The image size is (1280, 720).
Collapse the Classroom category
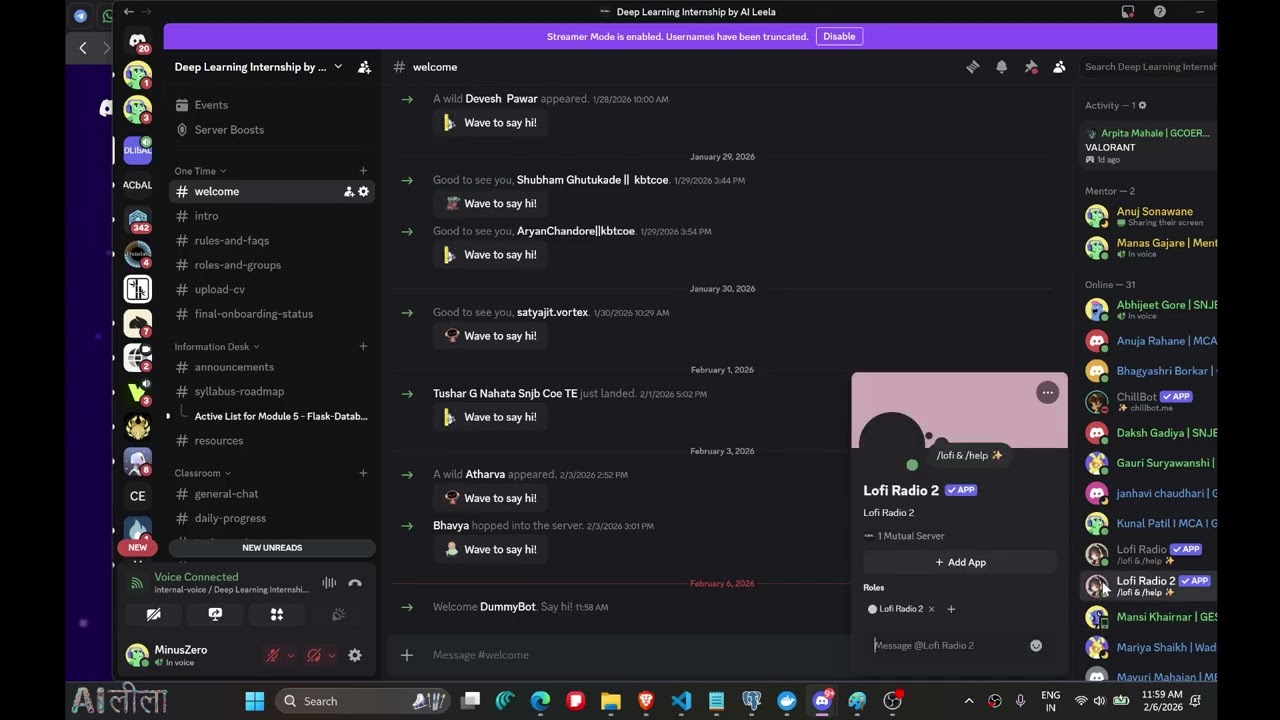(x=203, y=473)
